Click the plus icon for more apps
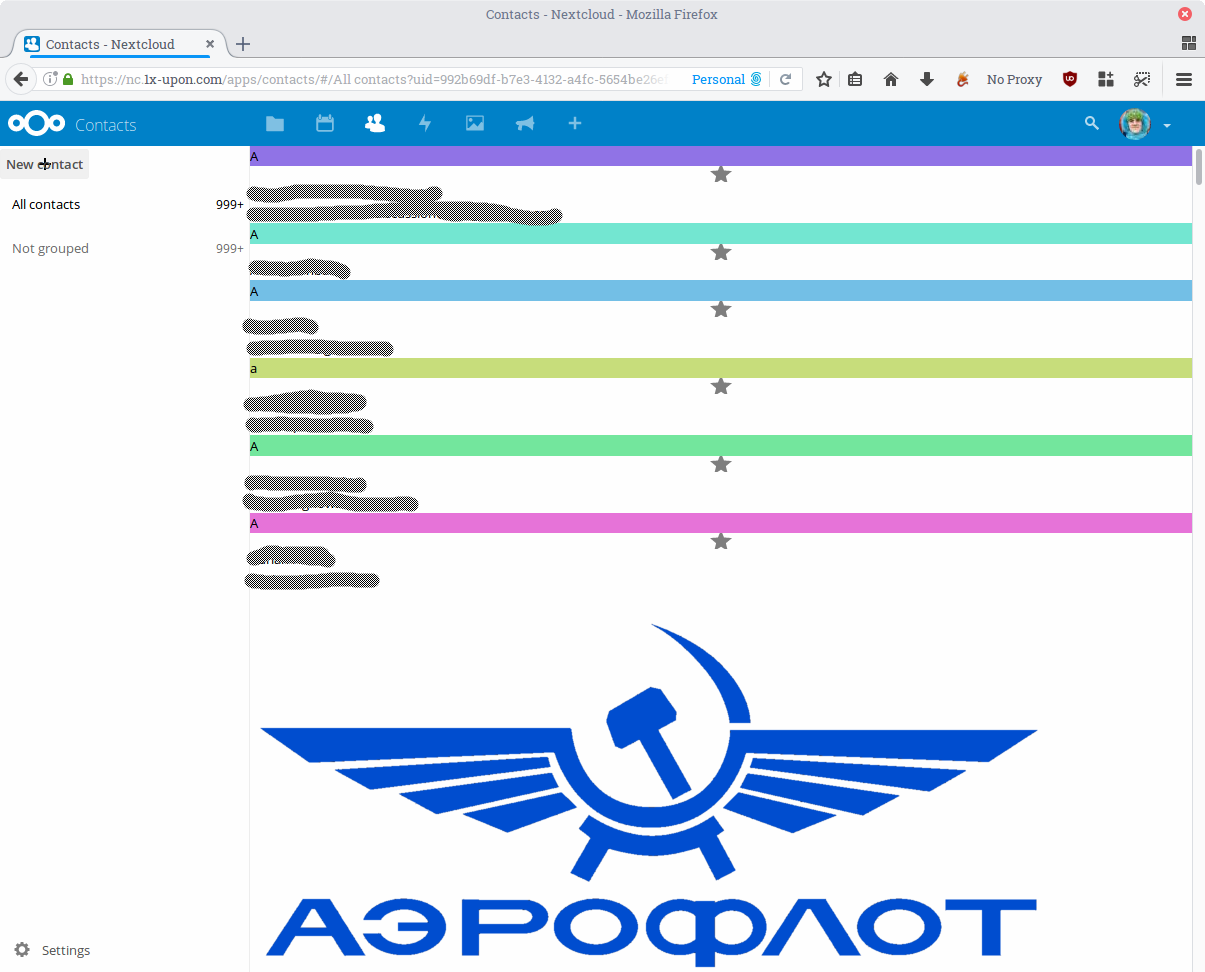 click(574, 123)
